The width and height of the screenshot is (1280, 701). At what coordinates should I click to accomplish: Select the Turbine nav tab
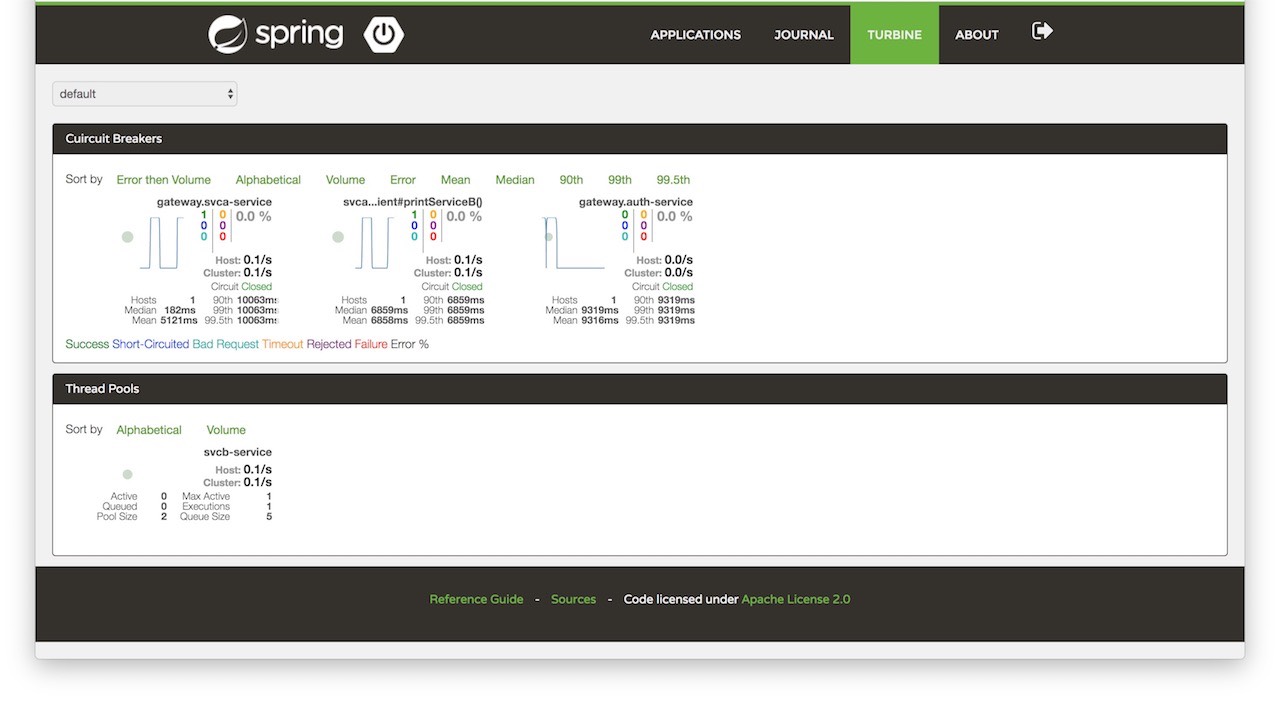click(x=894, y=34)
